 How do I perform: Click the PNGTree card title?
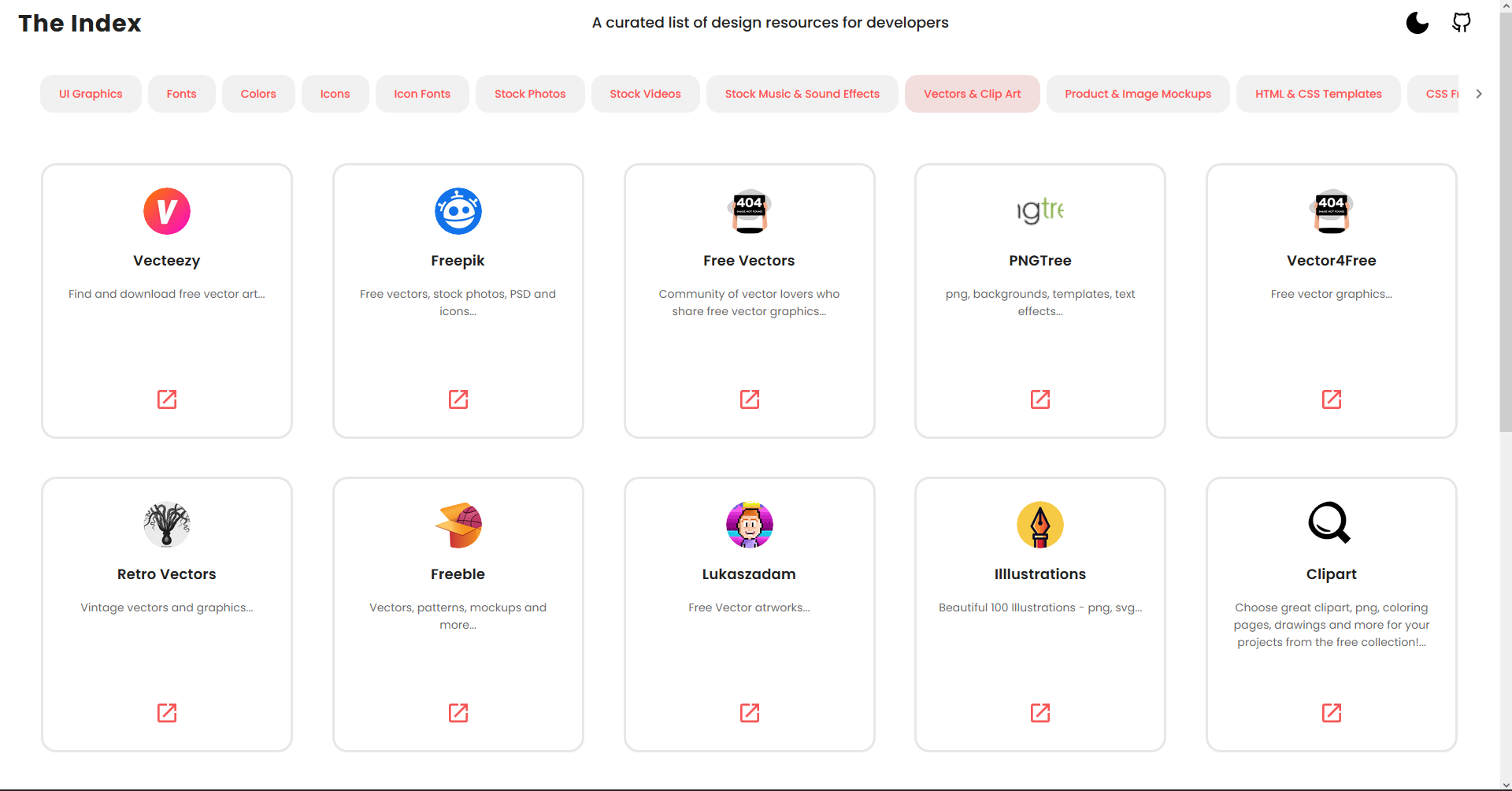(x=1040, y=261)
